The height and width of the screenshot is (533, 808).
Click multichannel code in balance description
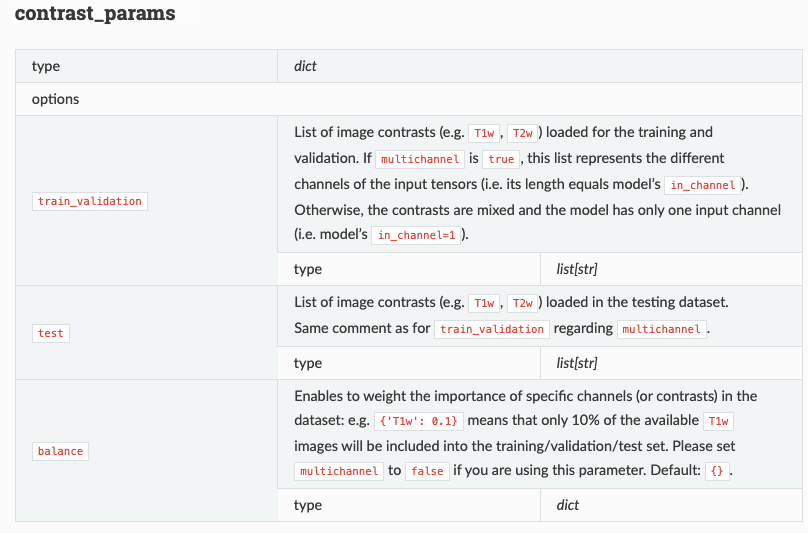point(339,471)
